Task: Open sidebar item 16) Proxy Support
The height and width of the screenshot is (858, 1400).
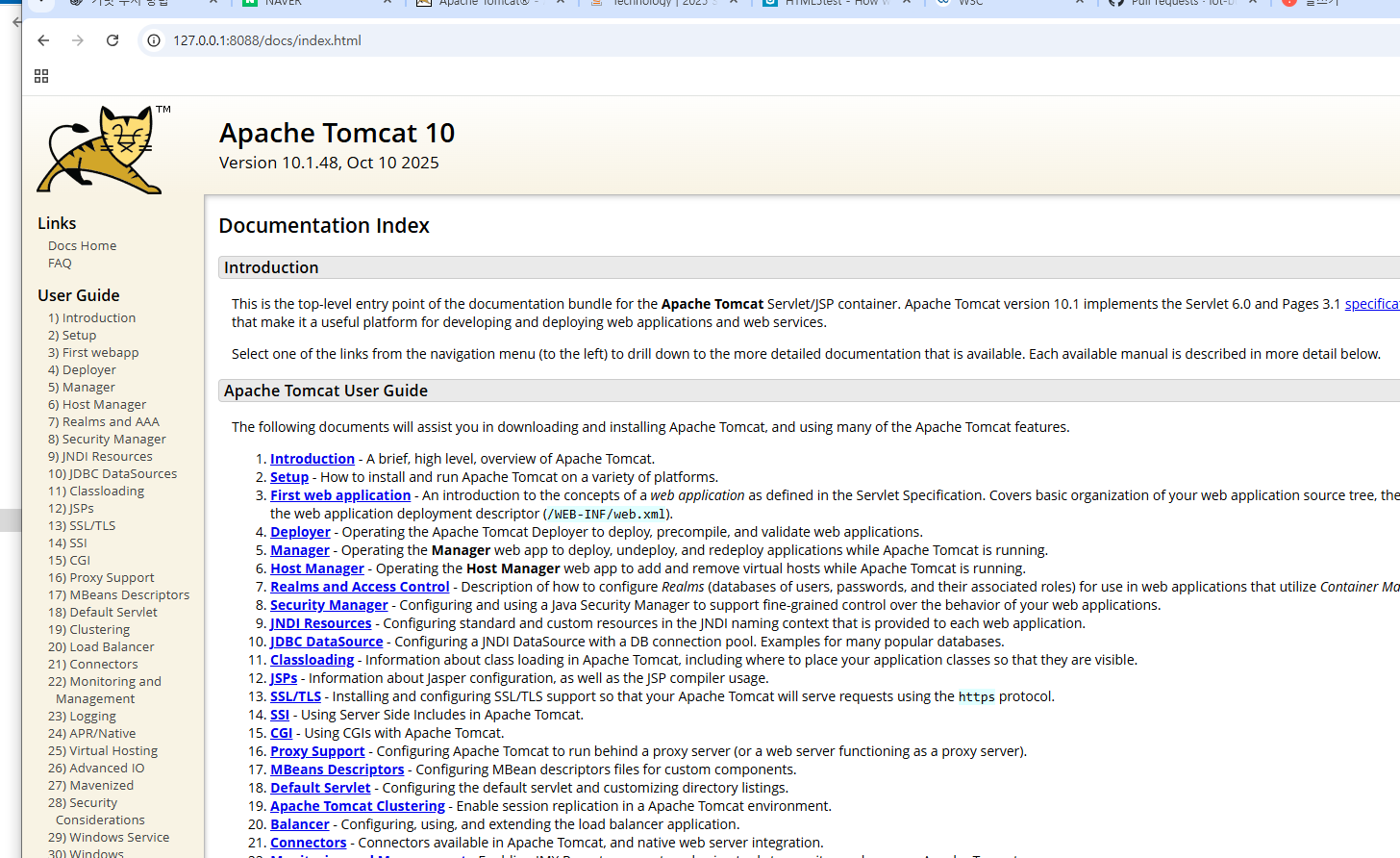Action: tap(101, 578)
